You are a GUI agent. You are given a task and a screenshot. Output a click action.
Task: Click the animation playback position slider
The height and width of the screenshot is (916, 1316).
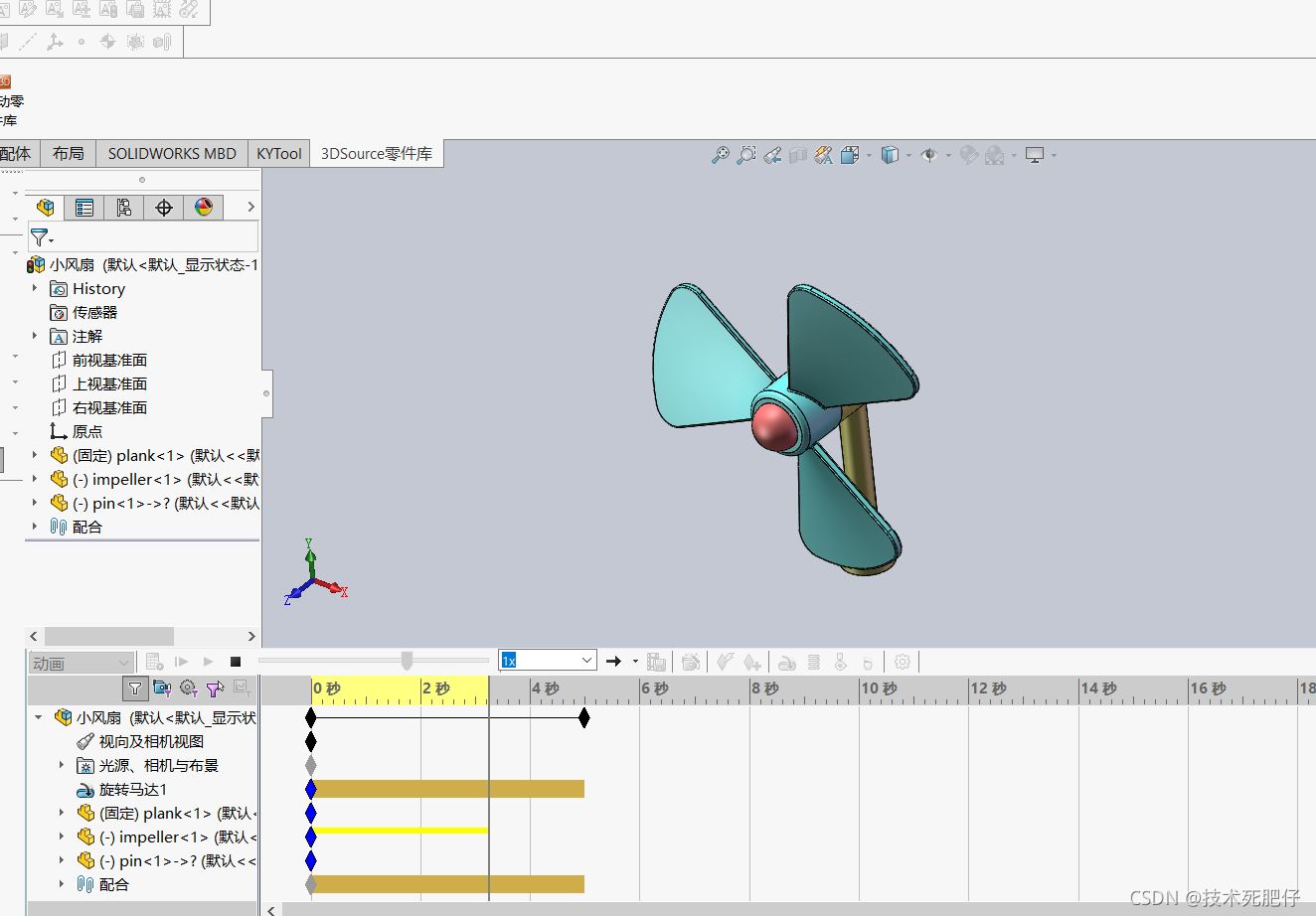point(407,661)
